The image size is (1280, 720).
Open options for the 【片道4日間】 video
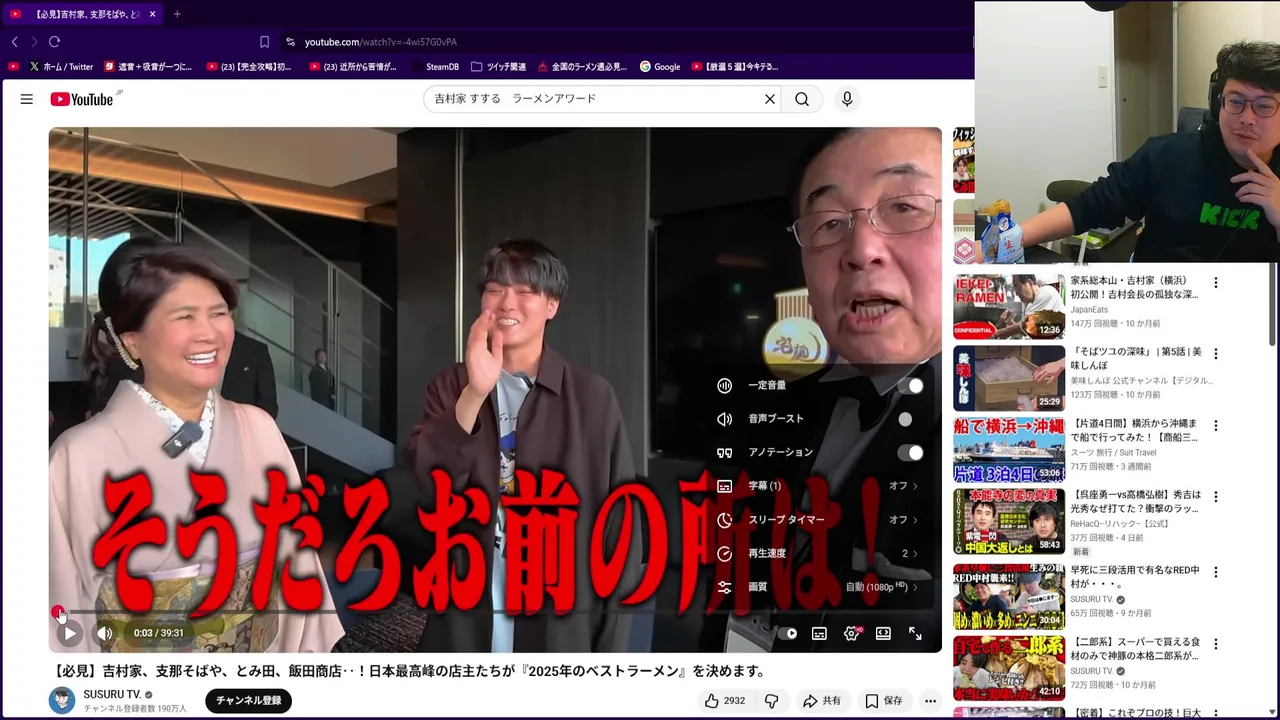click(1216, 426)
